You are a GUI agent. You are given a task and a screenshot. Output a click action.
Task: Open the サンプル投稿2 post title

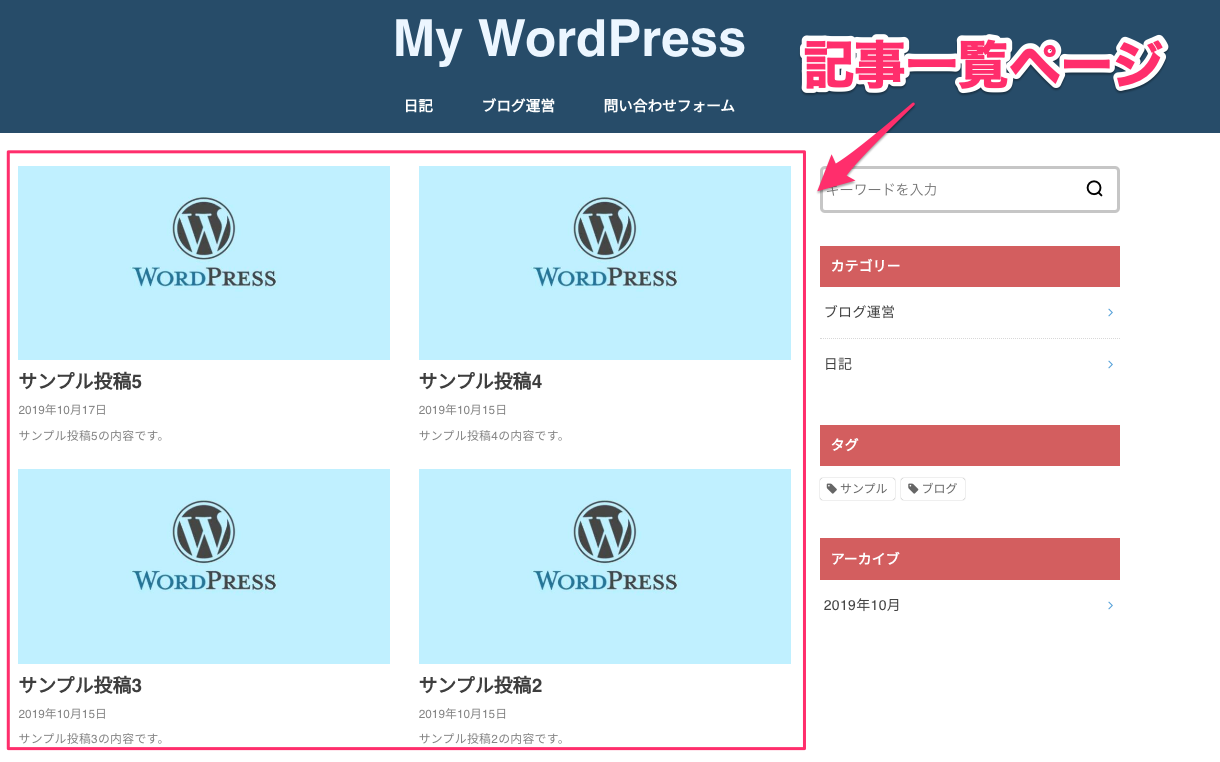(x=481, y=686)
